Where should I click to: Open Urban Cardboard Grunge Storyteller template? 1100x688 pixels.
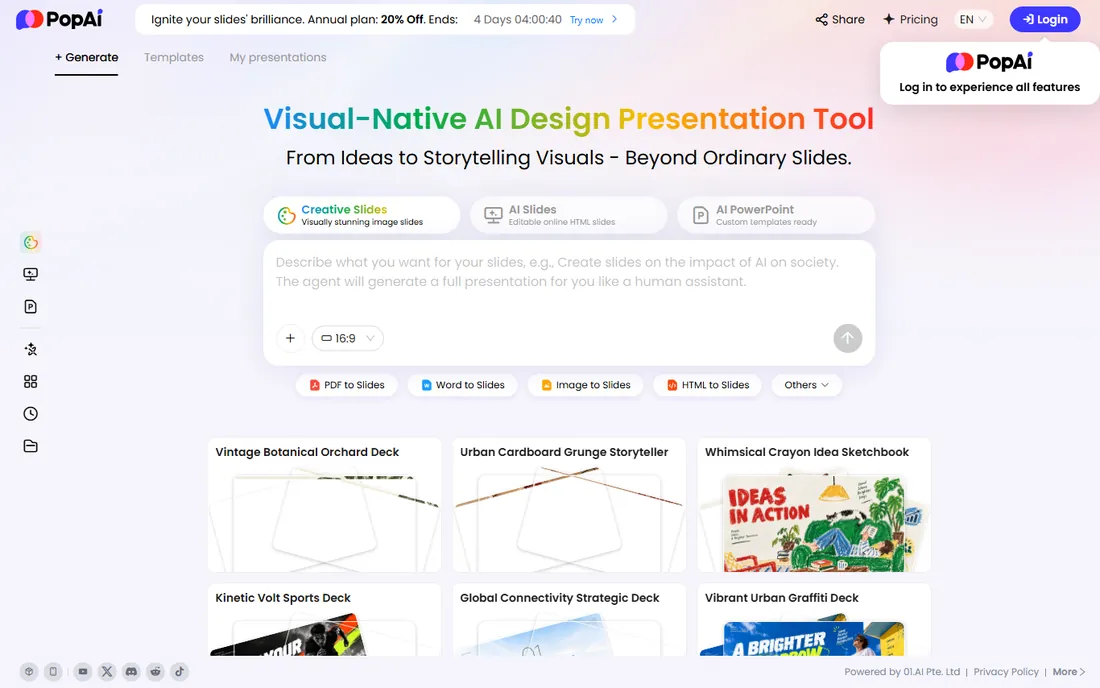coord(569,505)
